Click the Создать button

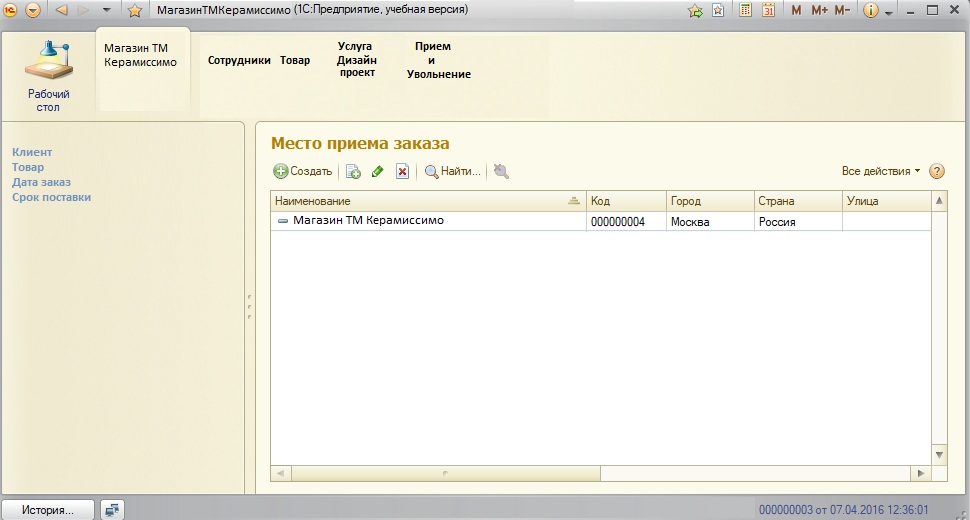coord(303,171)
